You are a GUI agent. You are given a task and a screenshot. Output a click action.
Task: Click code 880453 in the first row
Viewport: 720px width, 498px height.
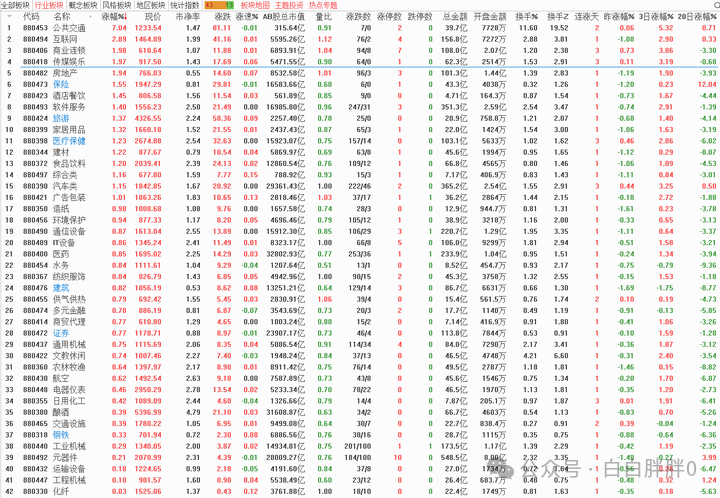coord(35,28)
